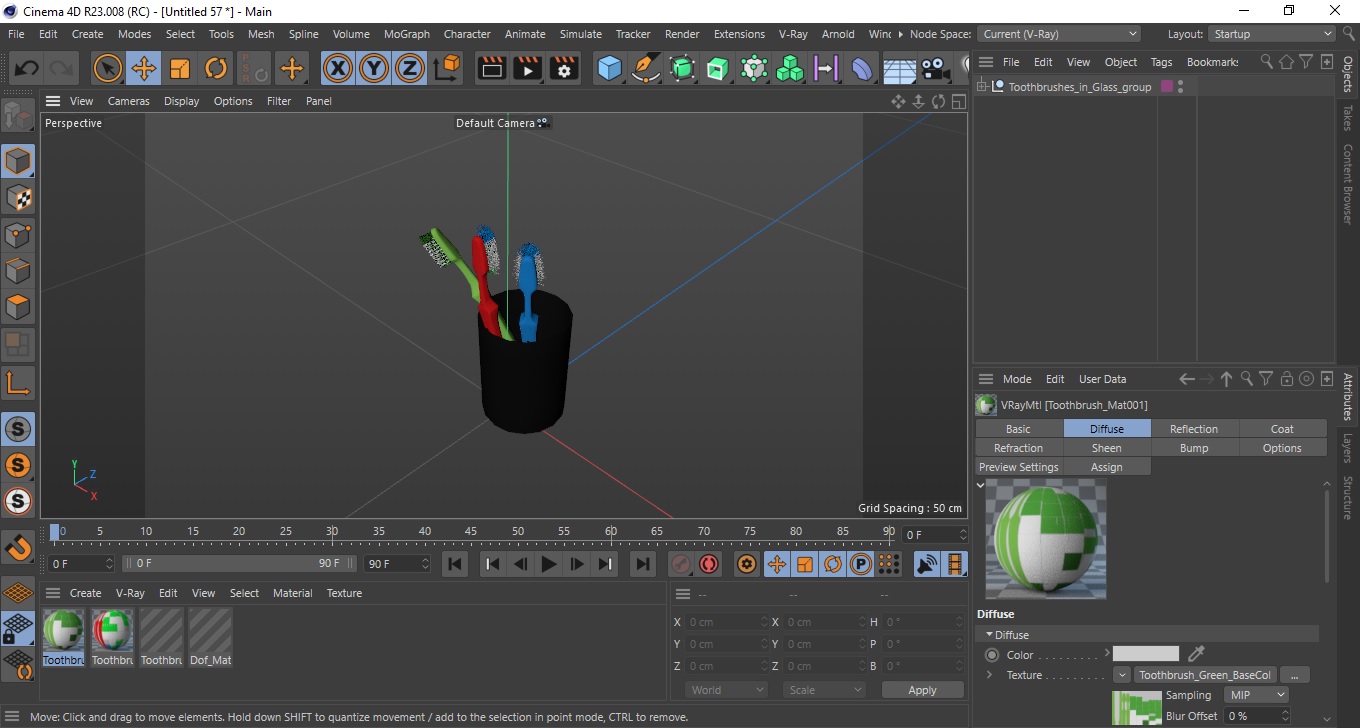Open the Simulate menu
The width and height of the screenshot is (1360, 728).
pyautogui.click(x=581, y=34)
